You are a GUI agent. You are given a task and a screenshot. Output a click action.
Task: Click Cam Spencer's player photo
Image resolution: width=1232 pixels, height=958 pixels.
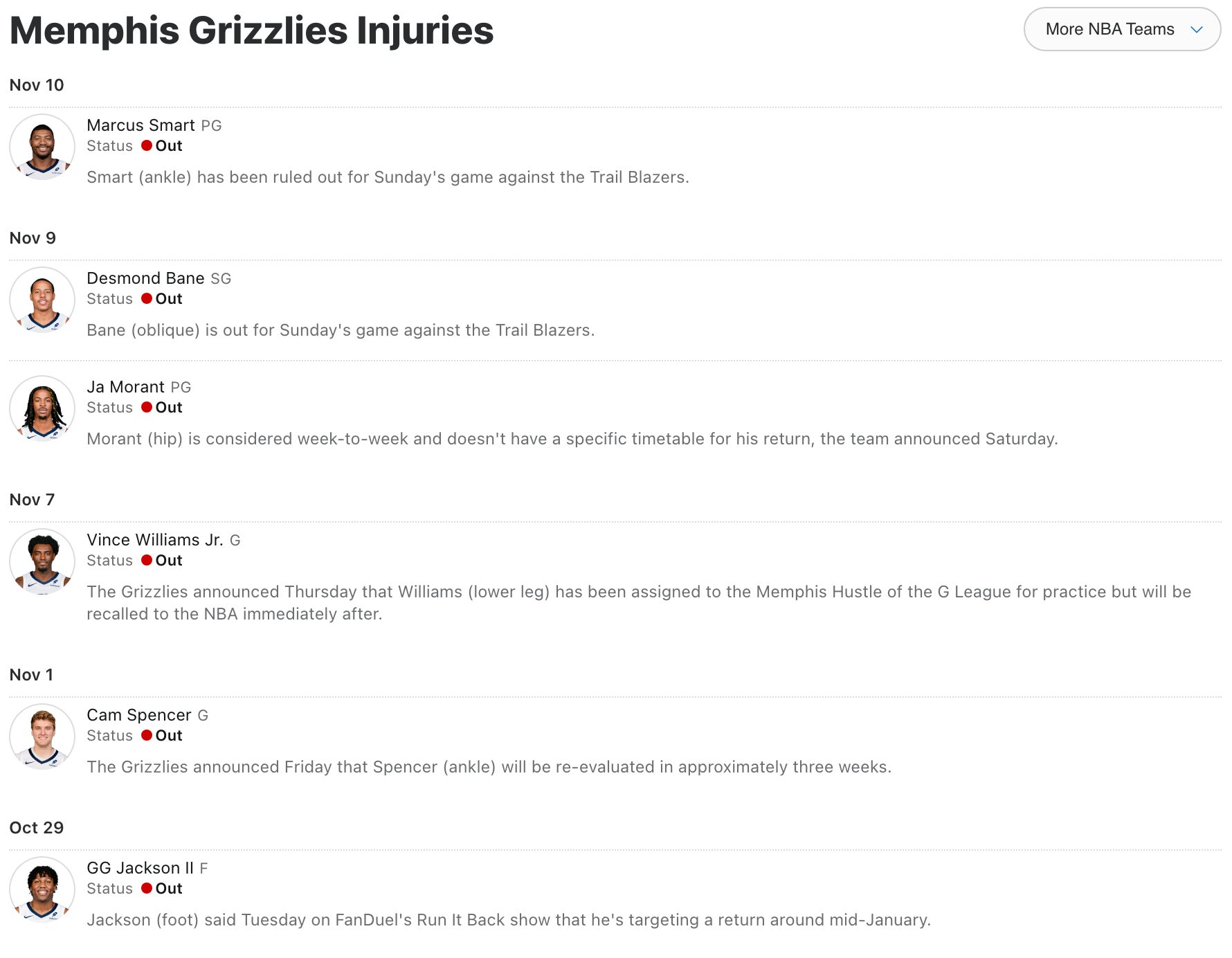[42, 737]
